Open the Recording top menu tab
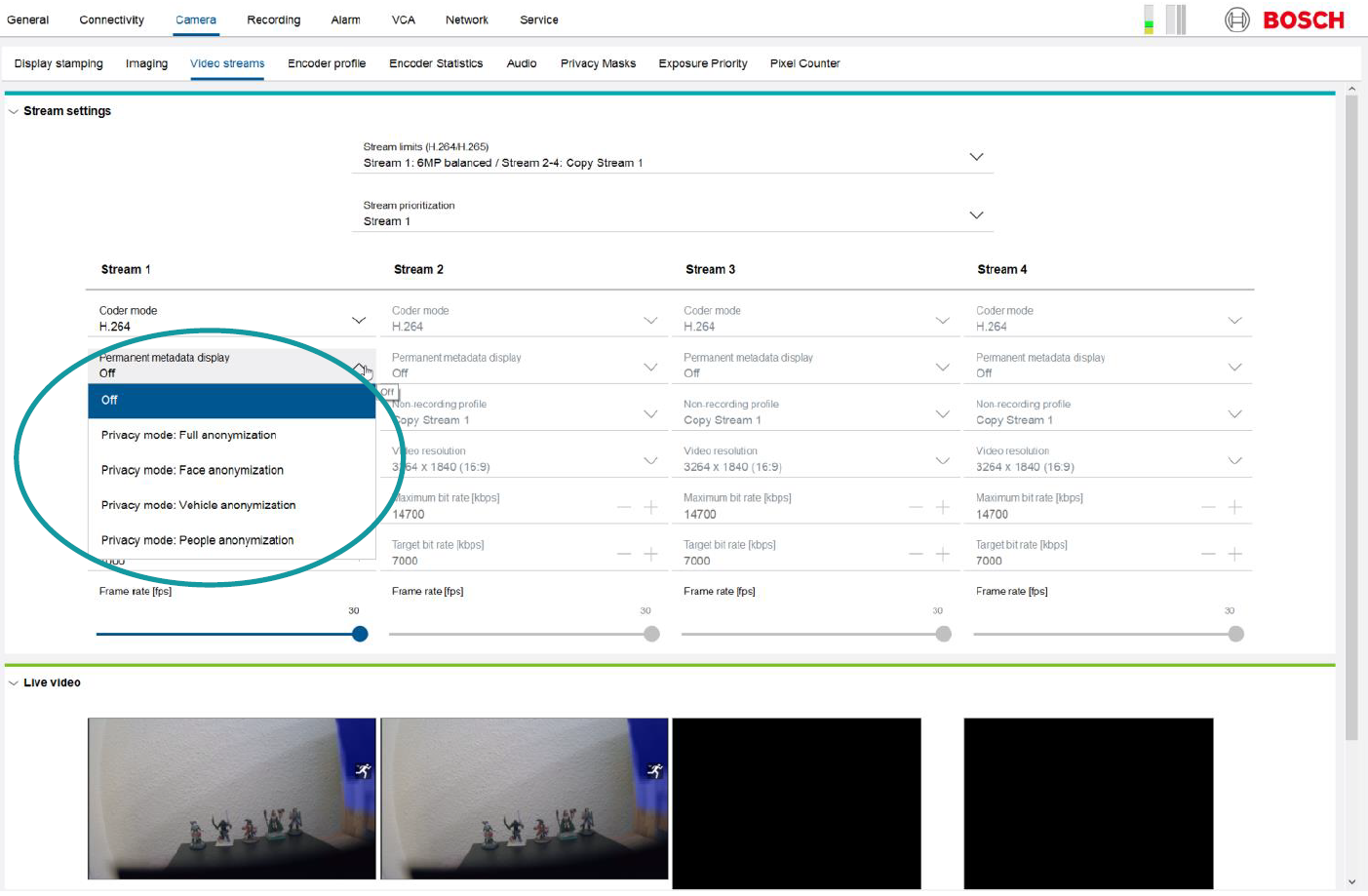 coord(273,19)
